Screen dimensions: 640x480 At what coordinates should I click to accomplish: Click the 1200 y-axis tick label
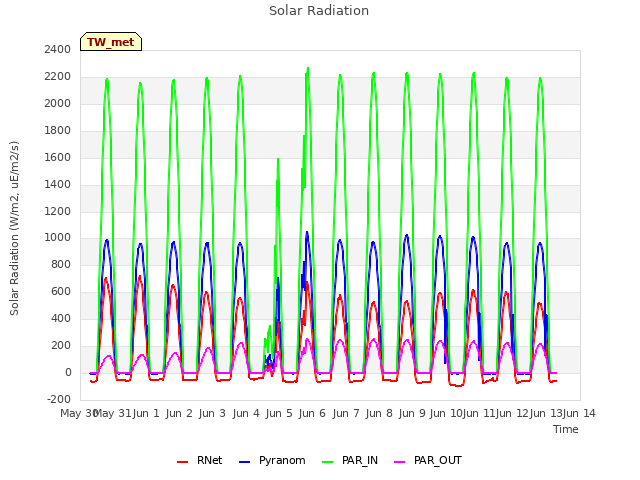point(58,211)
